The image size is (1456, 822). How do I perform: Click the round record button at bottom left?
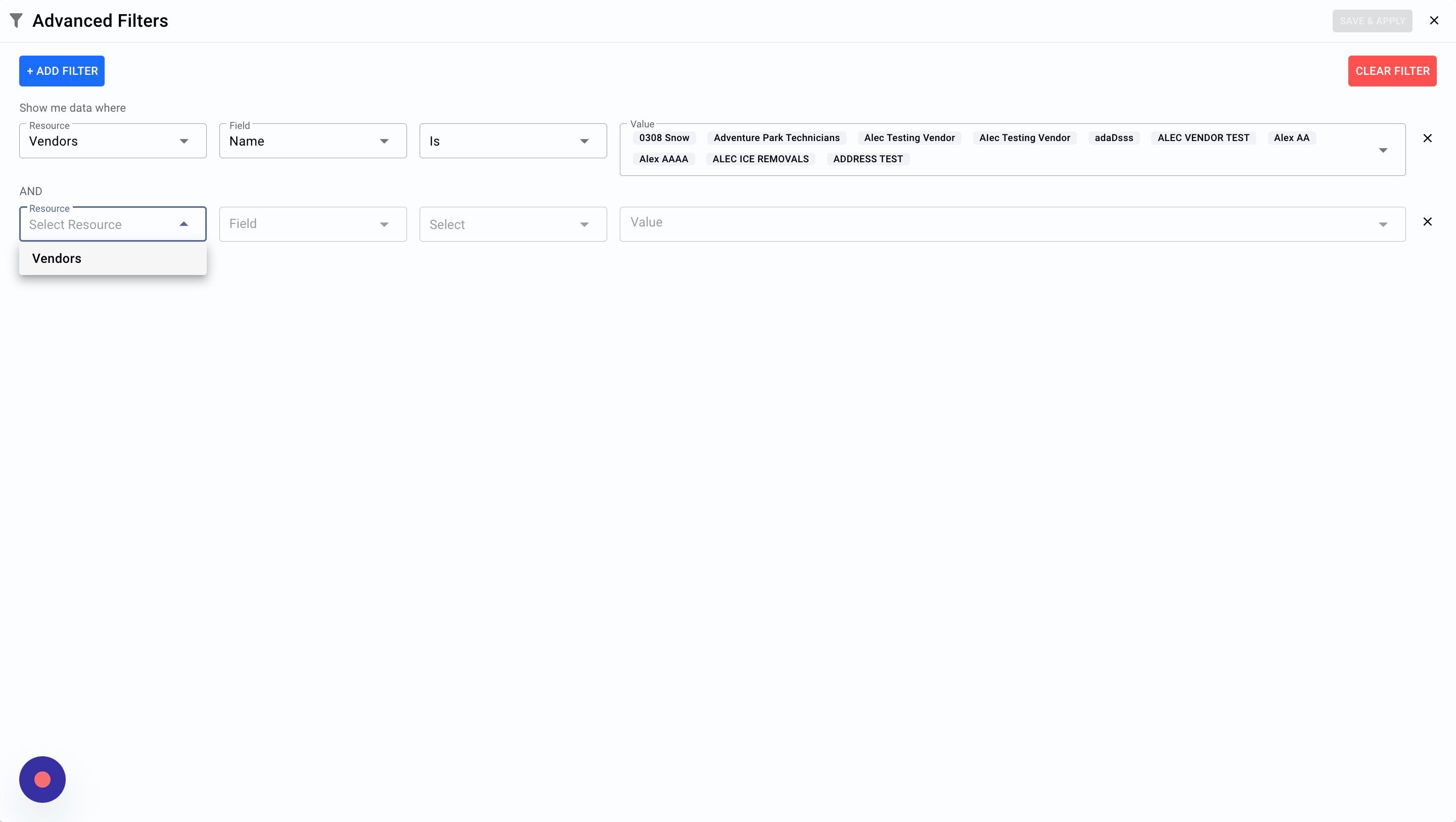pos(42,779)
